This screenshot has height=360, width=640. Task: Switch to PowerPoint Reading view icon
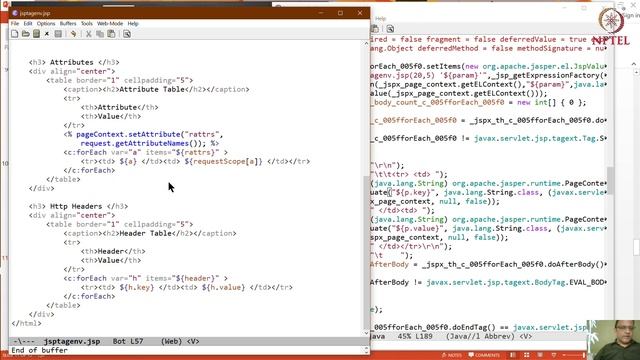click(540, 355)
